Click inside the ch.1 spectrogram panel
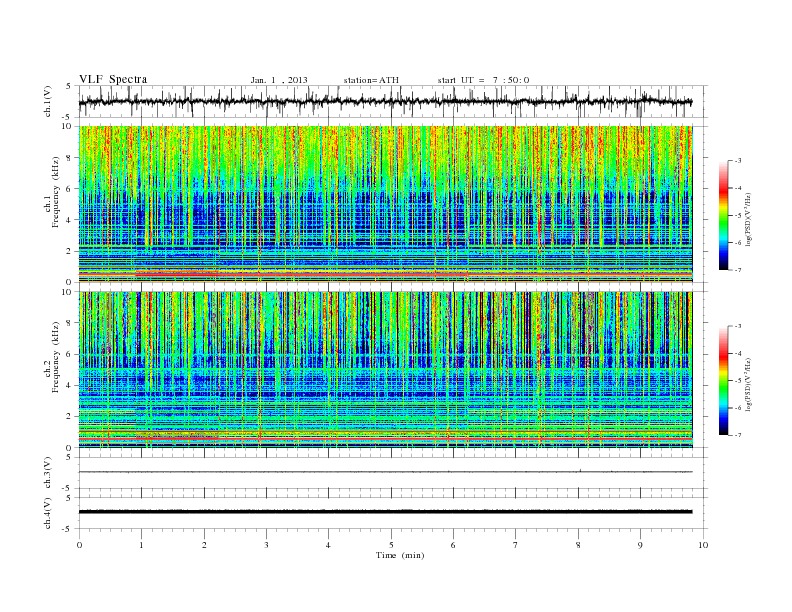 click(385, 204)
